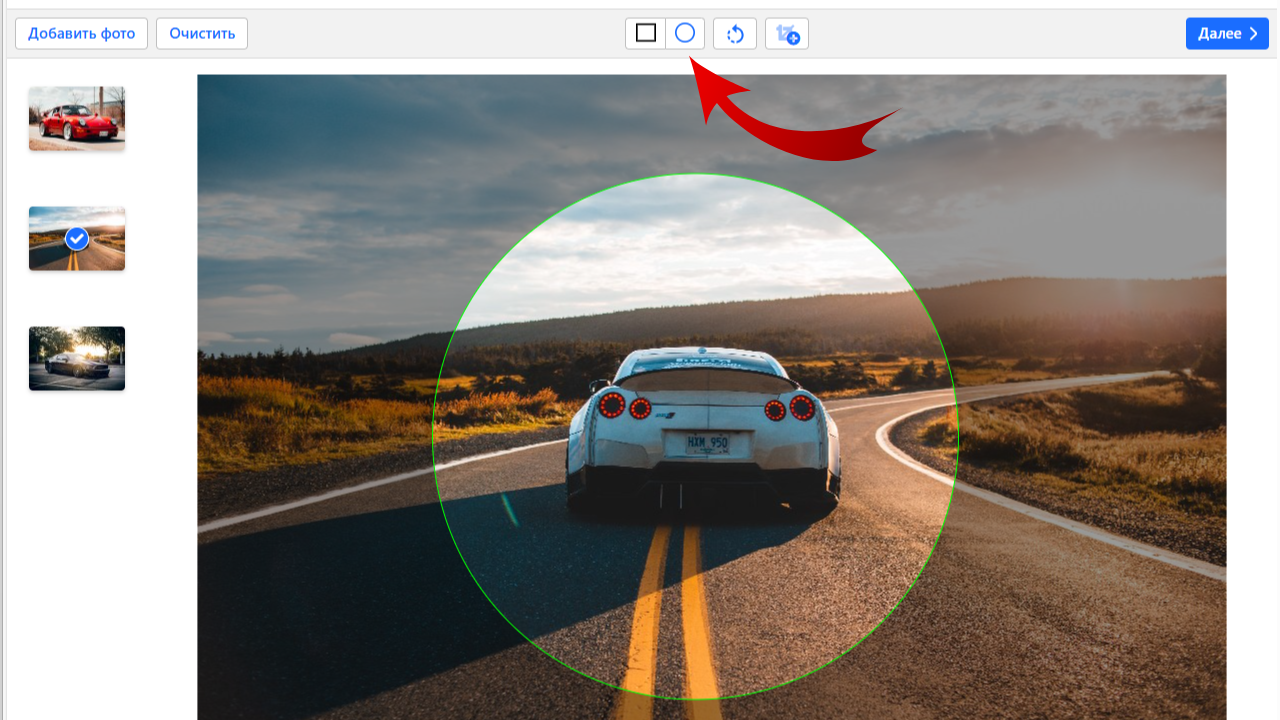Click inside the circular crop area

696,437
